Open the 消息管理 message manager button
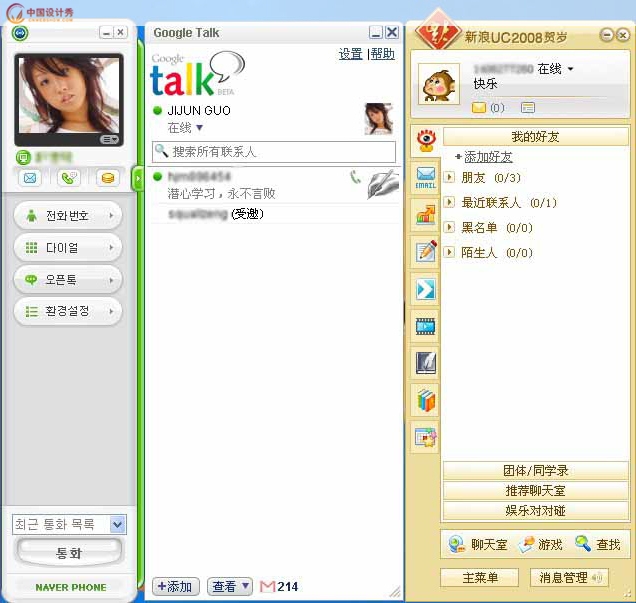The width and height of the screenshot is (636, 603). [x=569, y=577]
